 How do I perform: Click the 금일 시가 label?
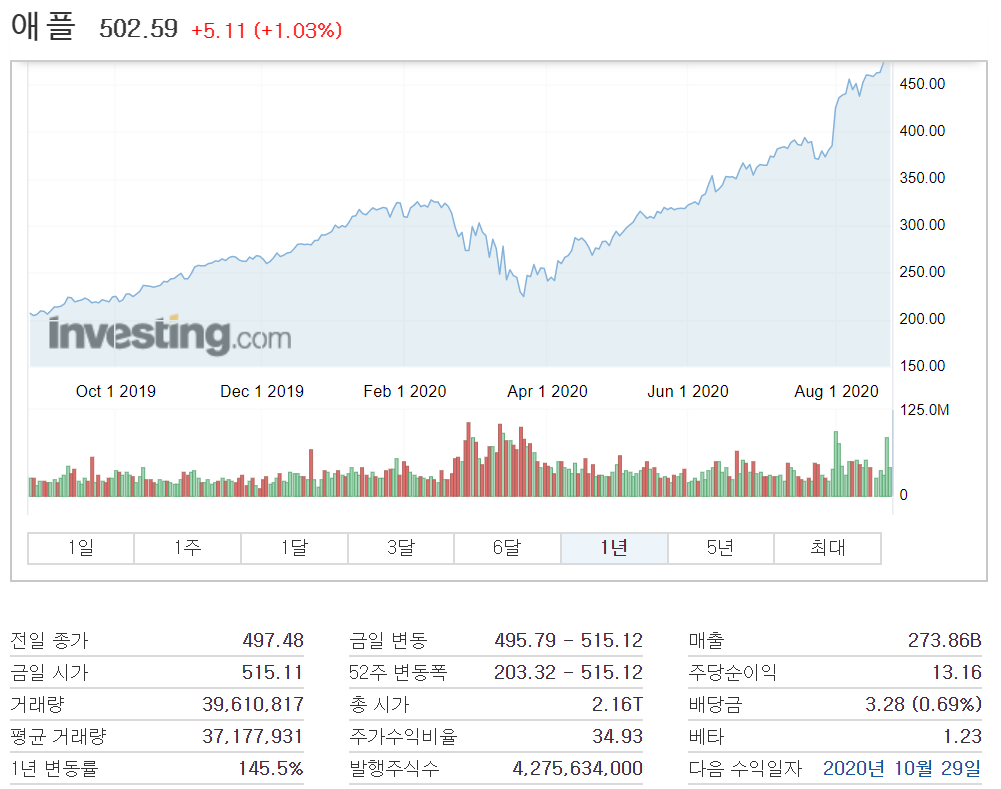pos(49,672)
